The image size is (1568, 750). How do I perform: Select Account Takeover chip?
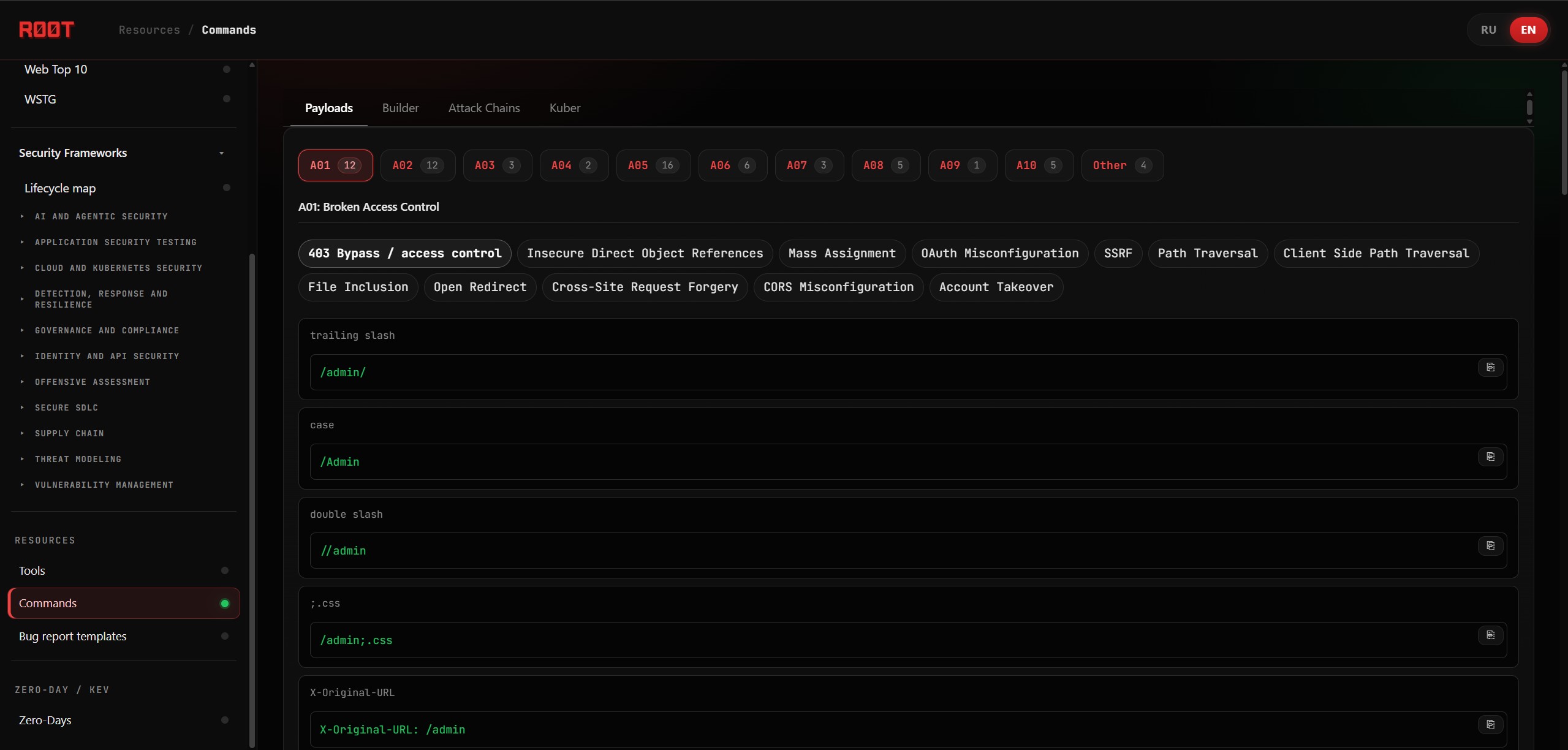point(996,287)
